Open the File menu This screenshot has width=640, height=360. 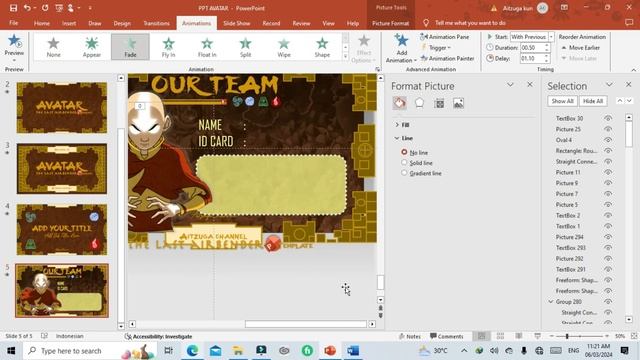(13, 23)
